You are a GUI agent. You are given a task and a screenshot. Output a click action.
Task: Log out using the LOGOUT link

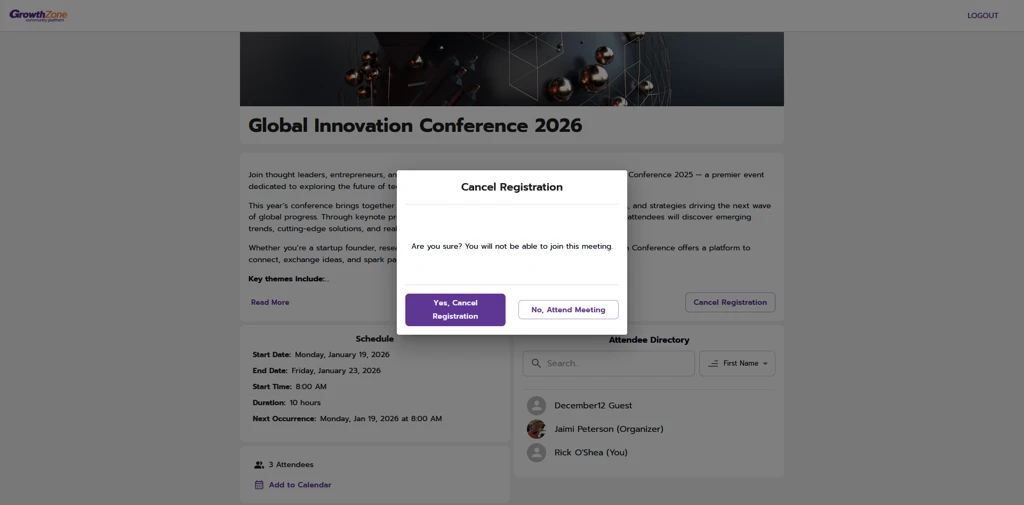click(982, 16)
